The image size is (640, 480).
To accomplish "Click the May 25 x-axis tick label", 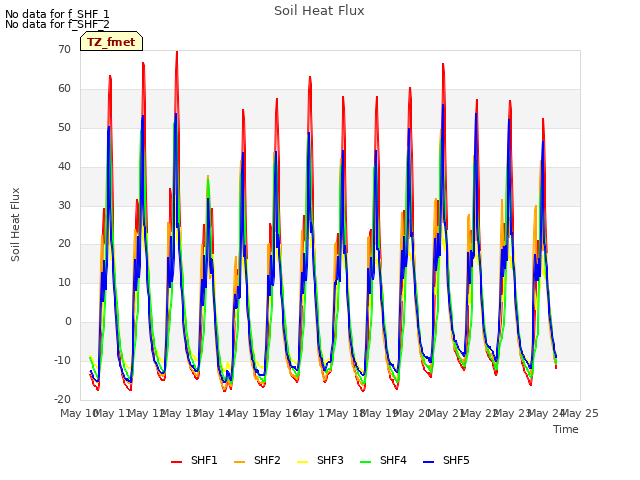I will point(580,413).
